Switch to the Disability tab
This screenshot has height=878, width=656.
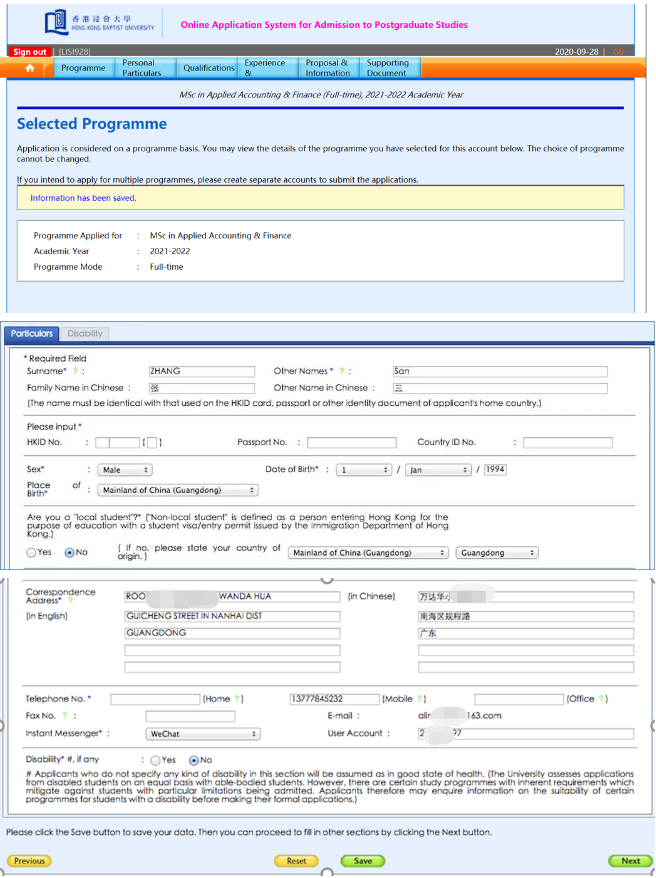point(85,334)
